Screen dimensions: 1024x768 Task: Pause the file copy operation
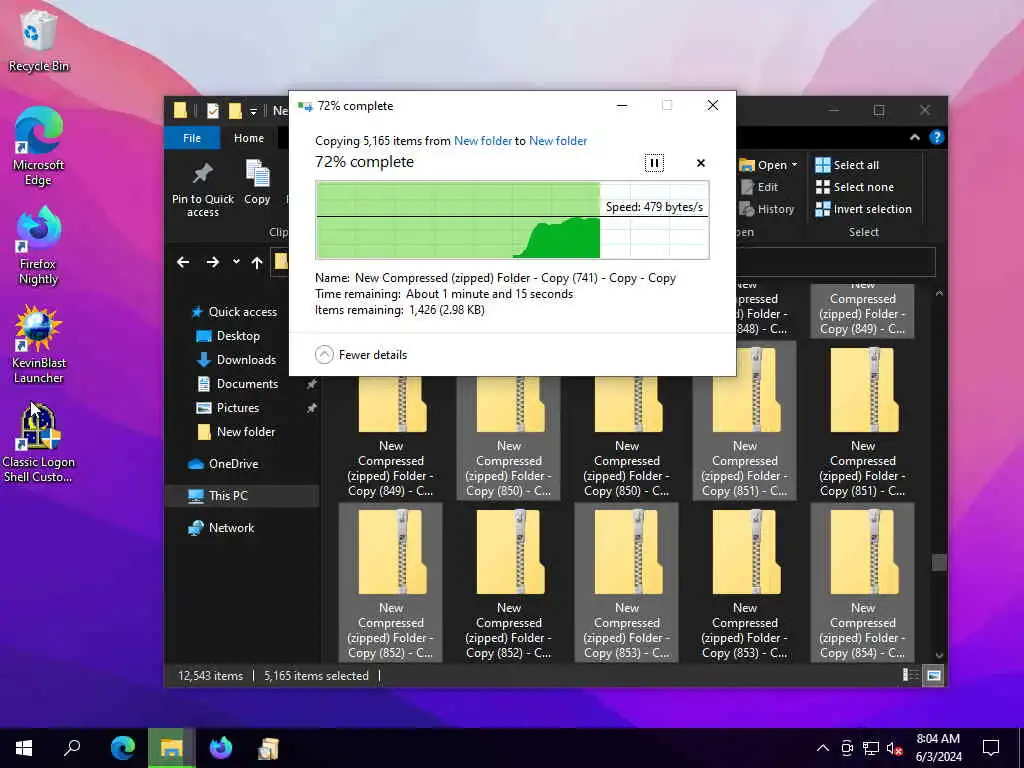pos(654,163)
